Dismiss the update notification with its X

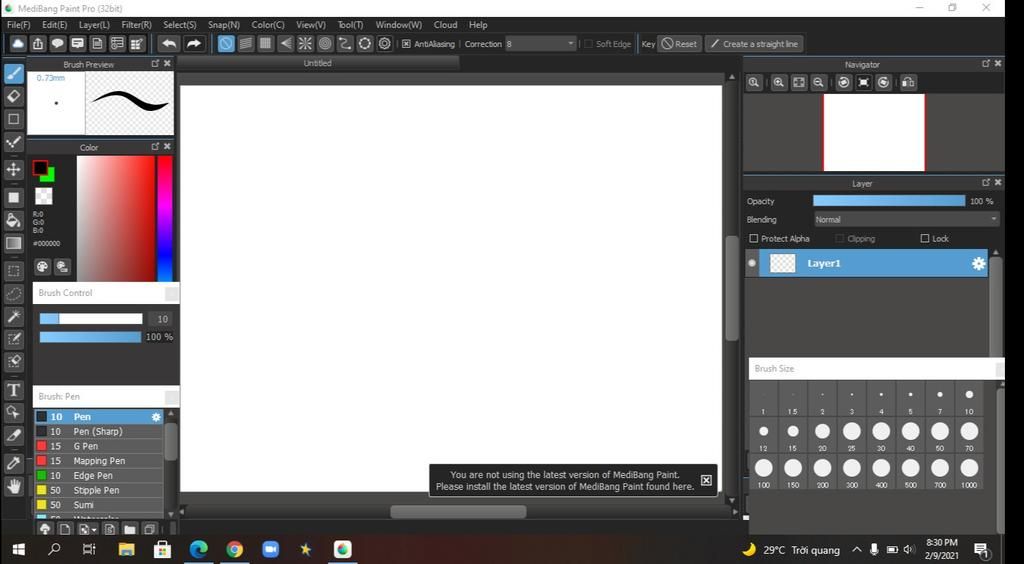click(706, 480)
